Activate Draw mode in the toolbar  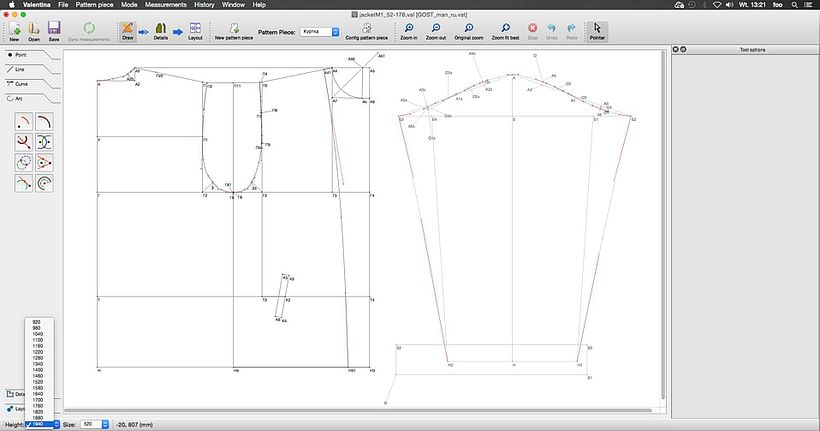point(128,31)
